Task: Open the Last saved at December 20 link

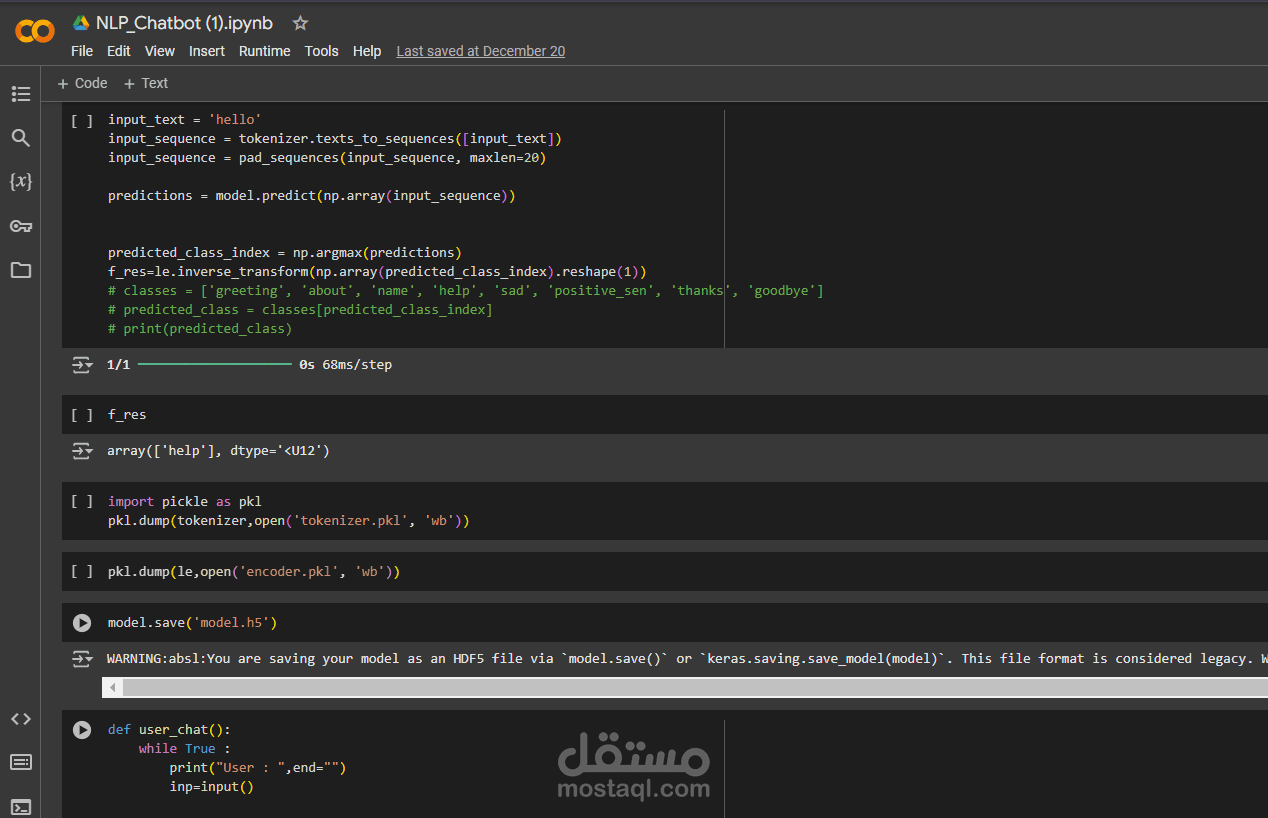Action: (481, 51)
